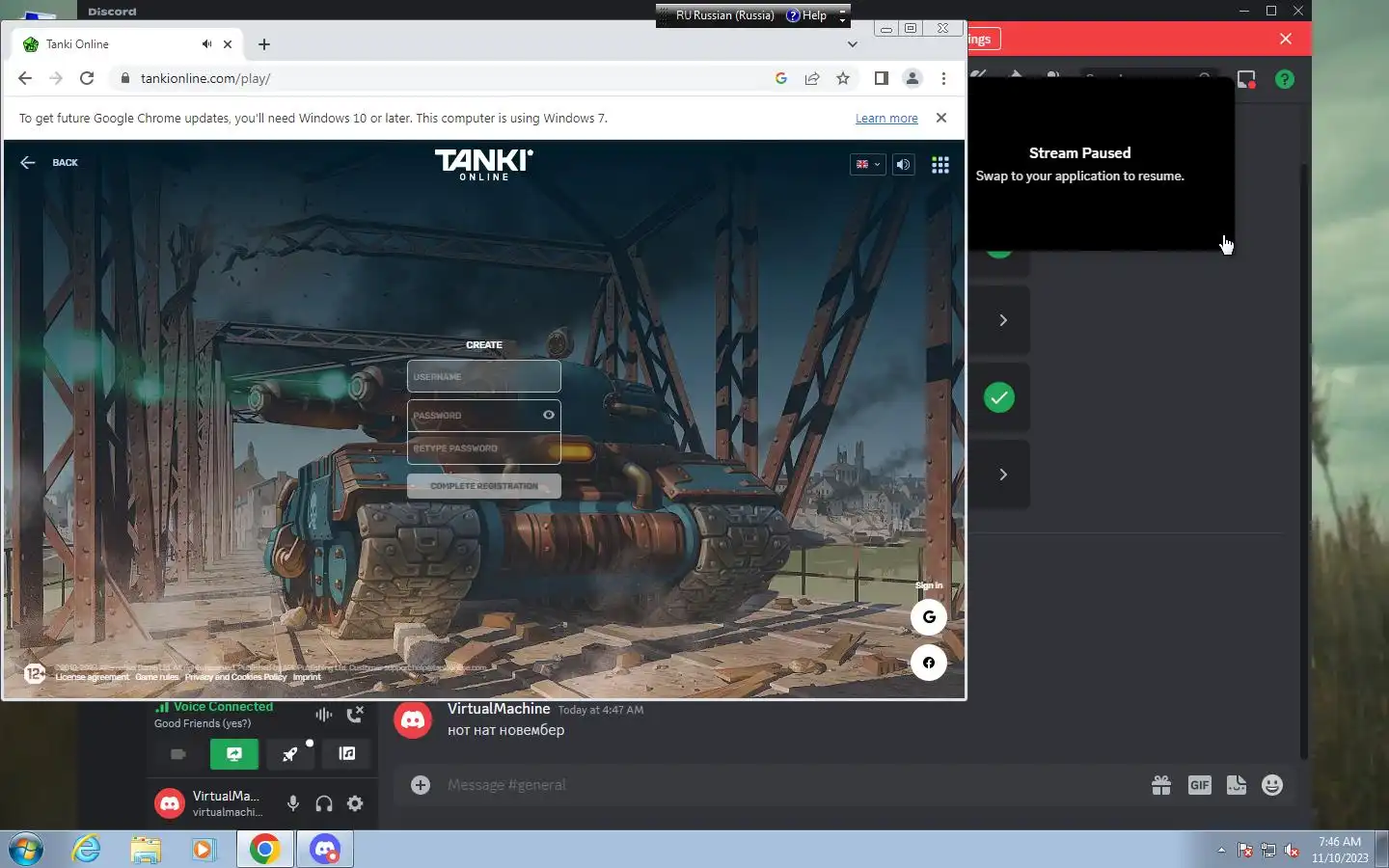The width and height of the screenshot is (1389, 868).
Task: Open the Imprint link
Action: click(307, 677)
